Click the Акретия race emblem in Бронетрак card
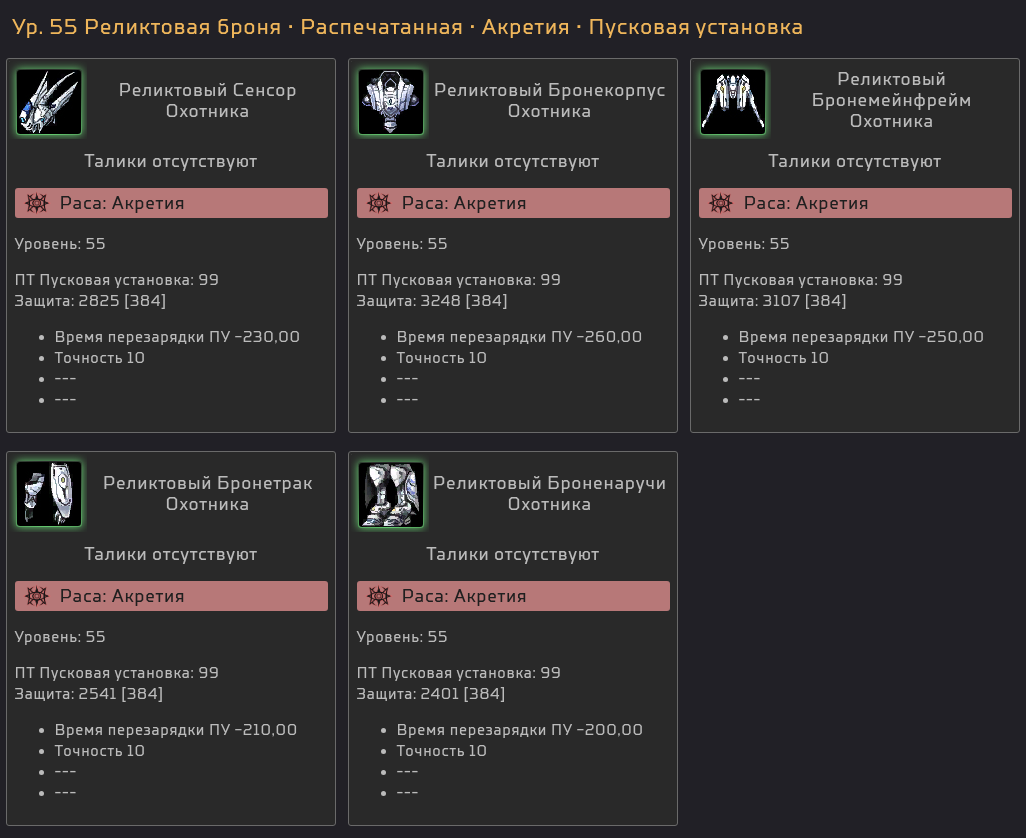 (37, 596)
